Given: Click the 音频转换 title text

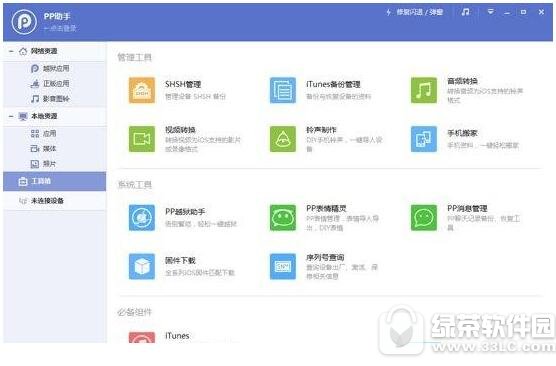Looking at the screenshot, I should point(462,81).
